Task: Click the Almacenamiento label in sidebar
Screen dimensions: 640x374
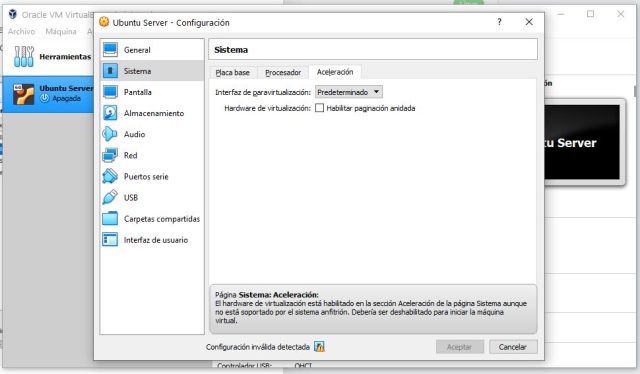Action: (x=154, y=114)
